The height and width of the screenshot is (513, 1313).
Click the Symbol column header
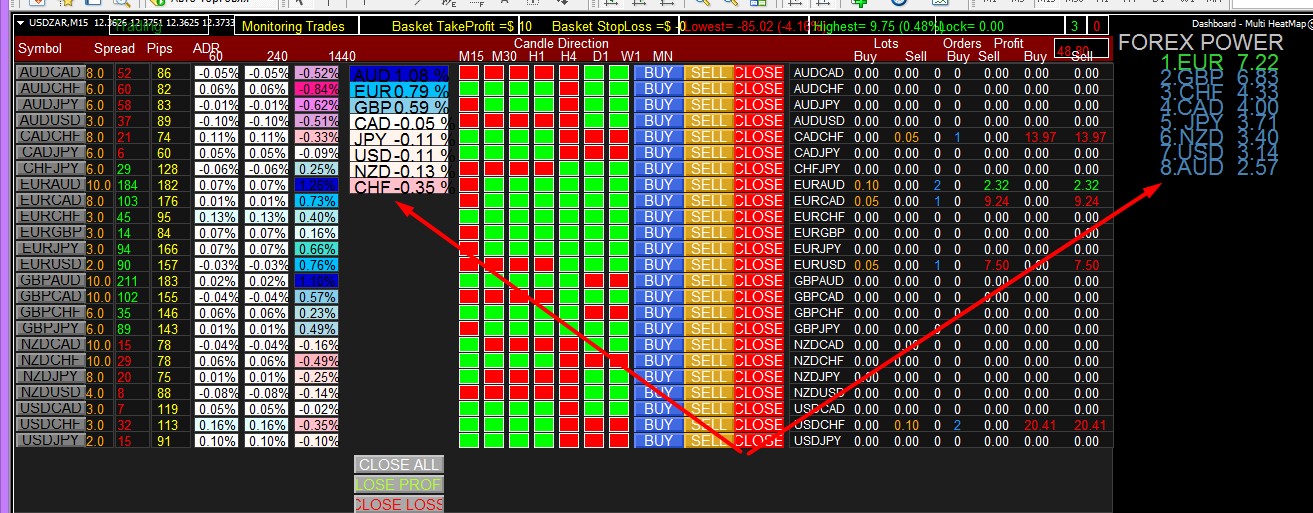click(40, 48)
